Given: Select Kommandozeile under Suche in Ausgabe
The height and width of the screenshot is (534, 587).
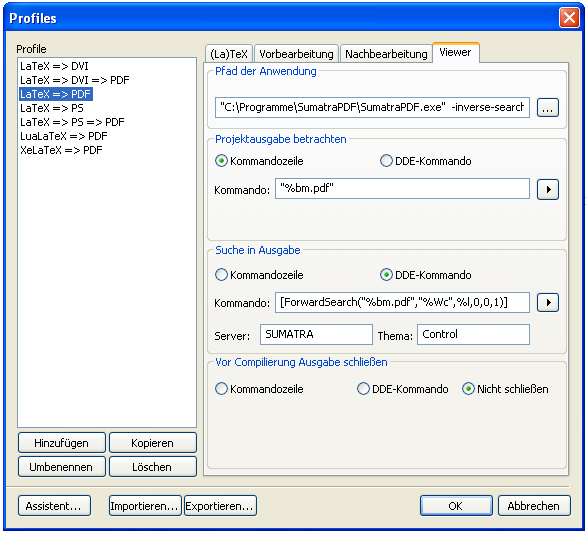Looking at the screenshot, I should click(x=259, y=275).
